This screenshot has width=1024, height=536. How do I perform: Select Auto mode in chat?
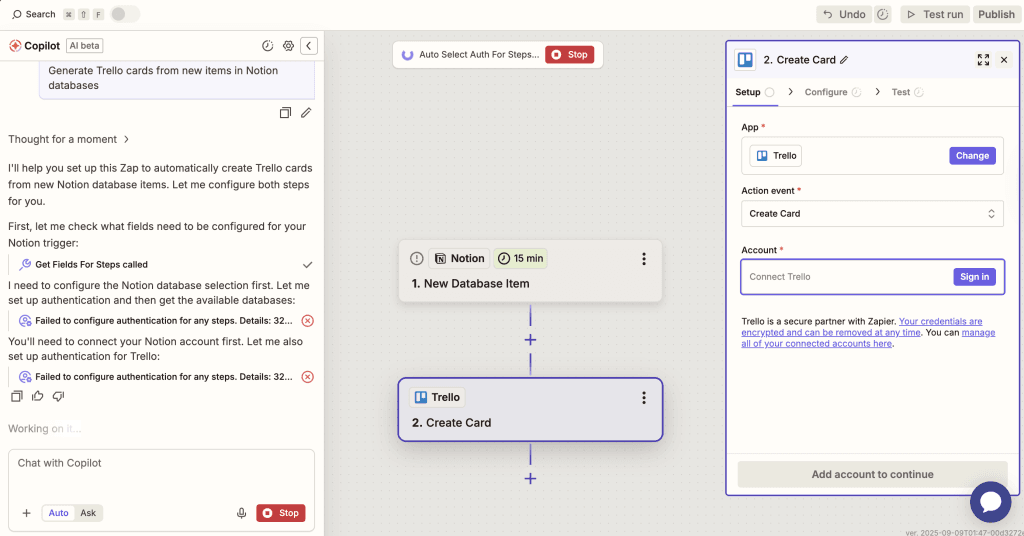pos(58,513)
